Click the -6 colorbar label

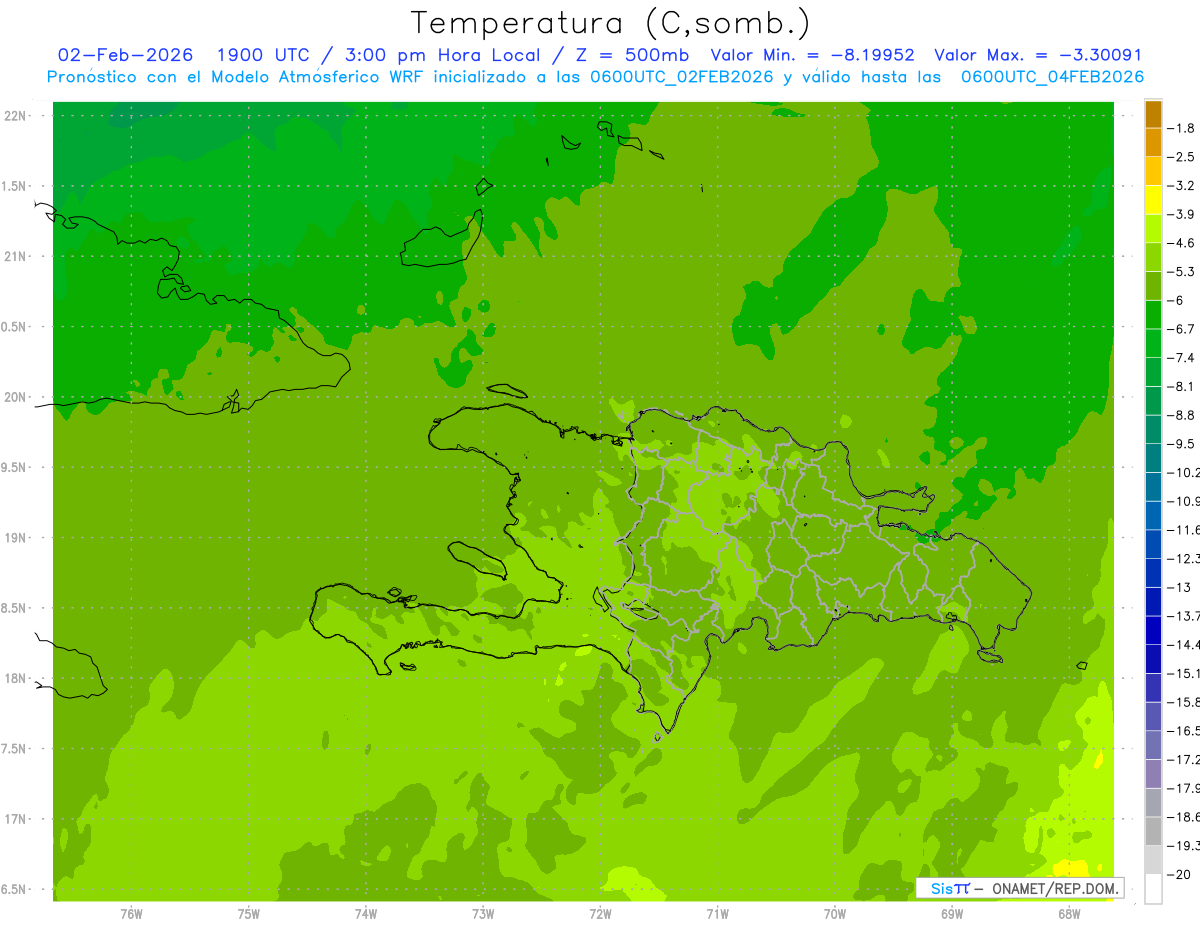pyautogui.click(x=1176, y=300)
